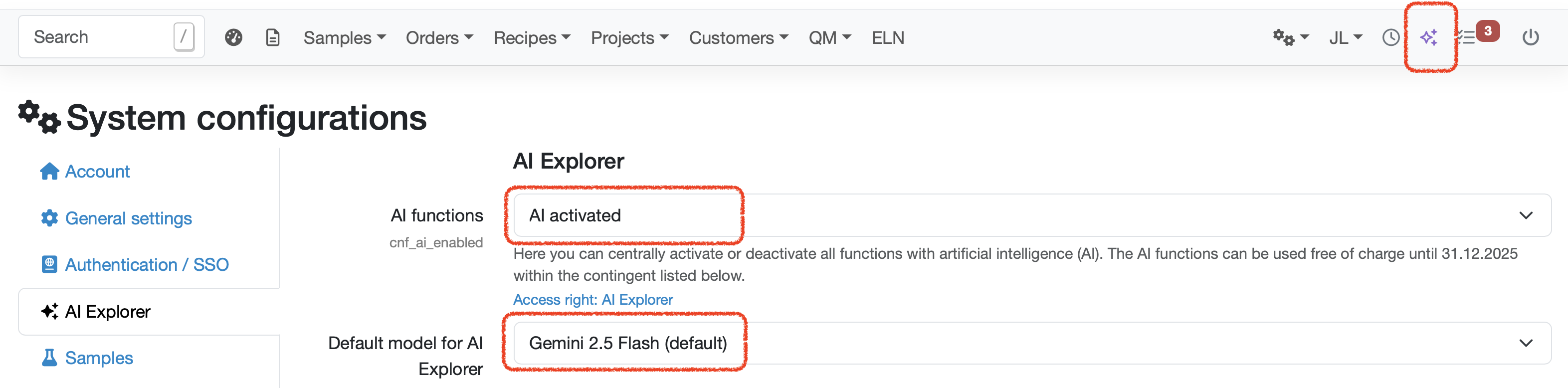Open Authentication / SSO settings

click(146, 265)
